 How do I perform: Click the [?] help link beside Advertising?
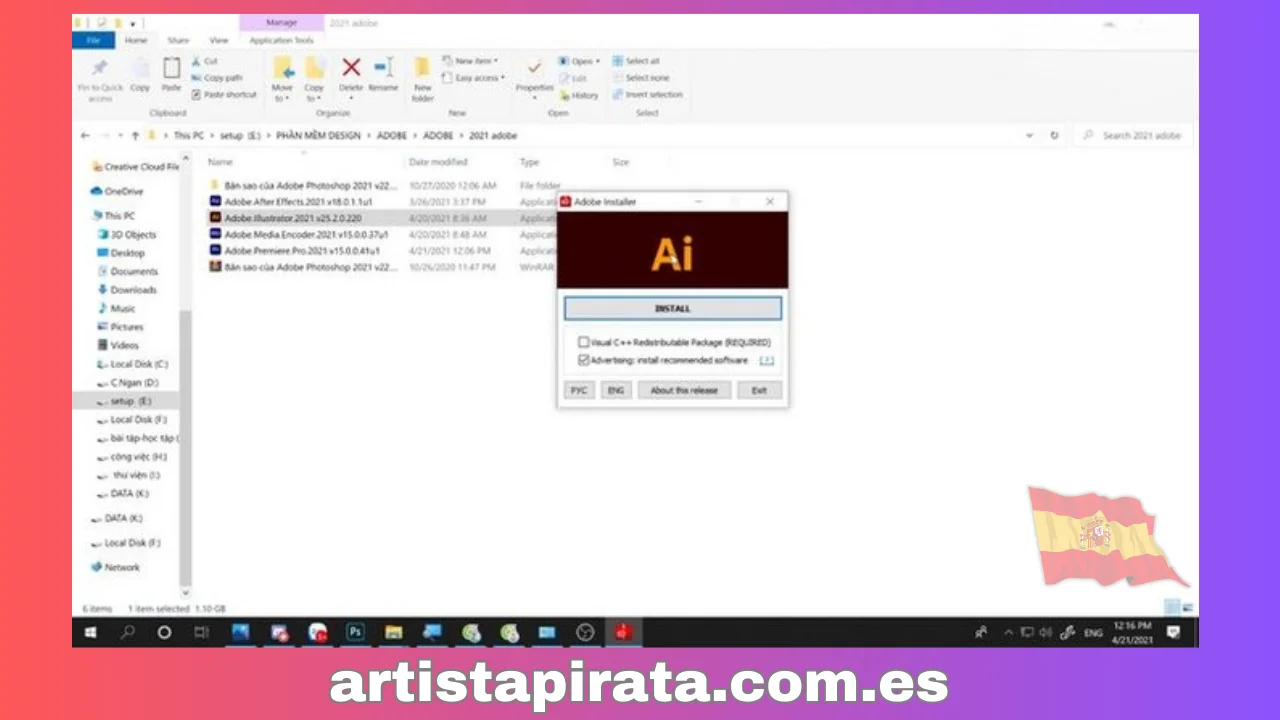[x=767, y=360]
